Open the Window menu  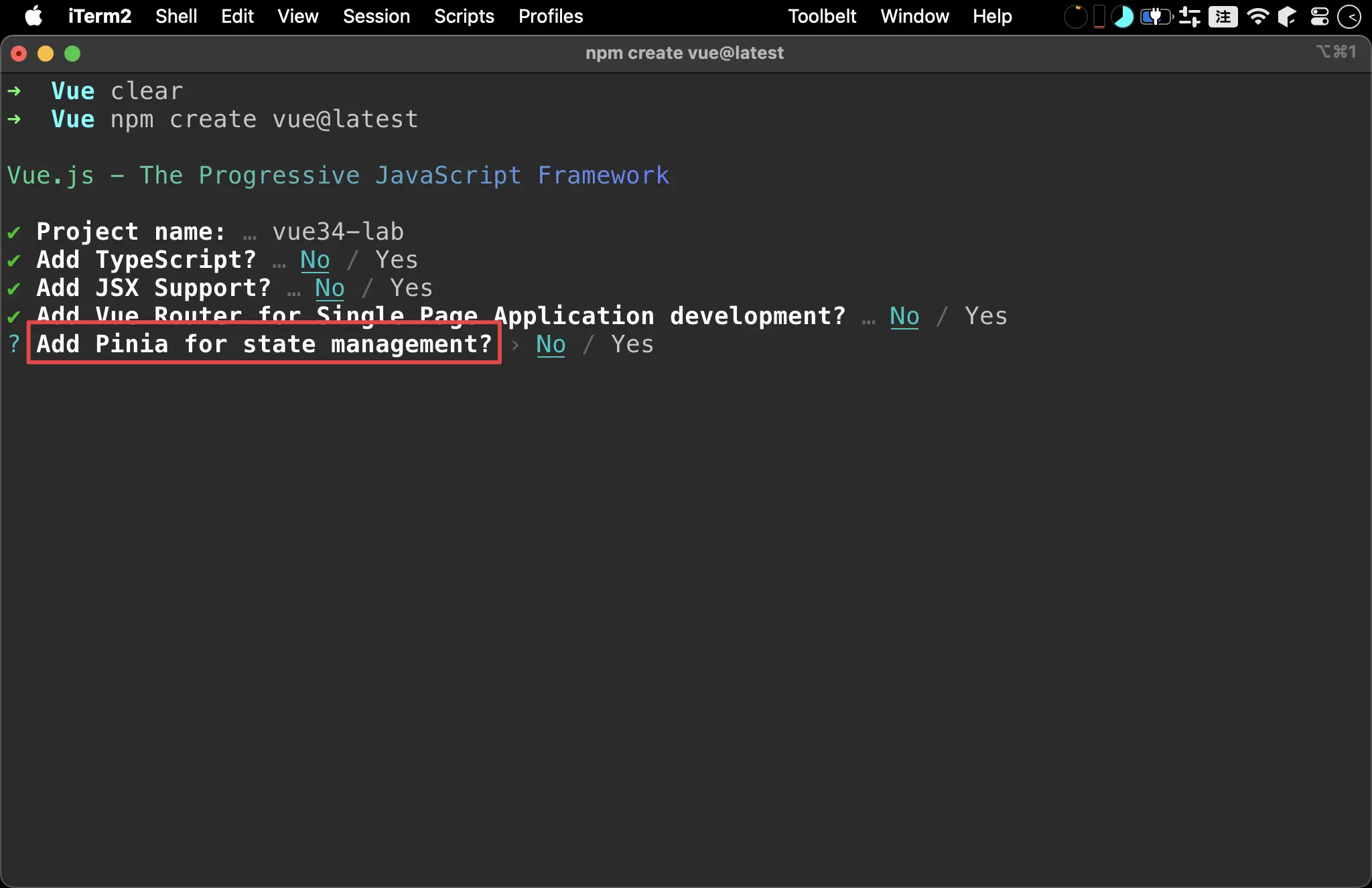pos(914,16)
